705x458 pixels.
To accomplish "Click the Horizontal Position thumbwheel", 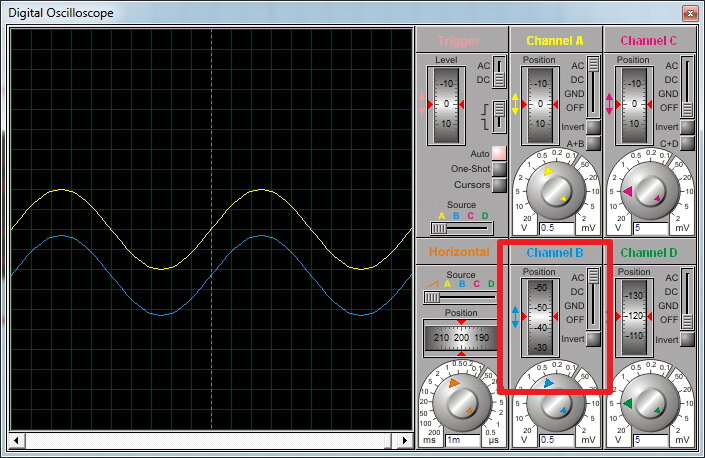I will tap(461, 337).
